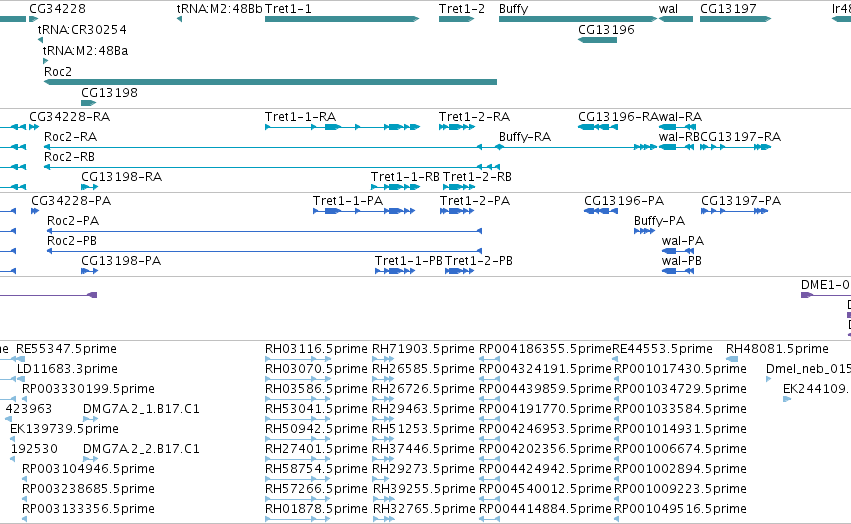The width and height of the screenshot is (851, 524).
Task: Click the Roc2-PA protein line
Action: pyautogui.click(x=264, y=231)
